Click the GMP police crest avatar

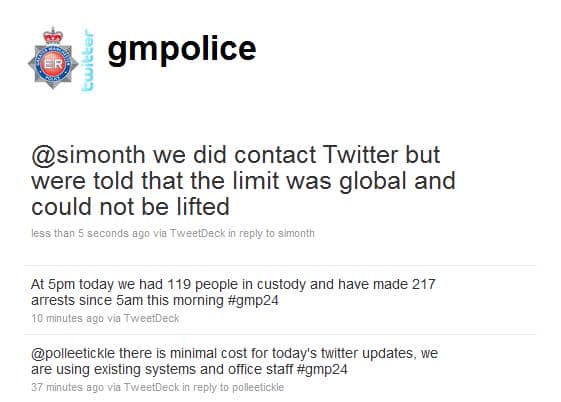[x=53, y=58]
